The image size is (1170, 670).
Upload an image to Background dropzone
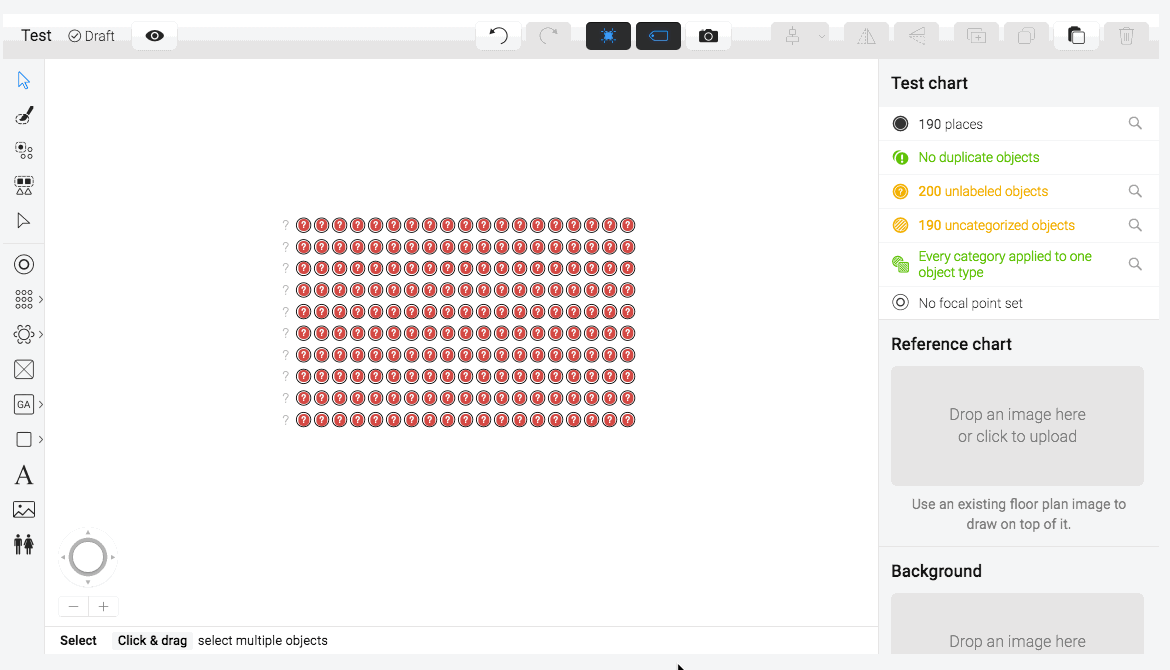click(x=1017, y=624)
